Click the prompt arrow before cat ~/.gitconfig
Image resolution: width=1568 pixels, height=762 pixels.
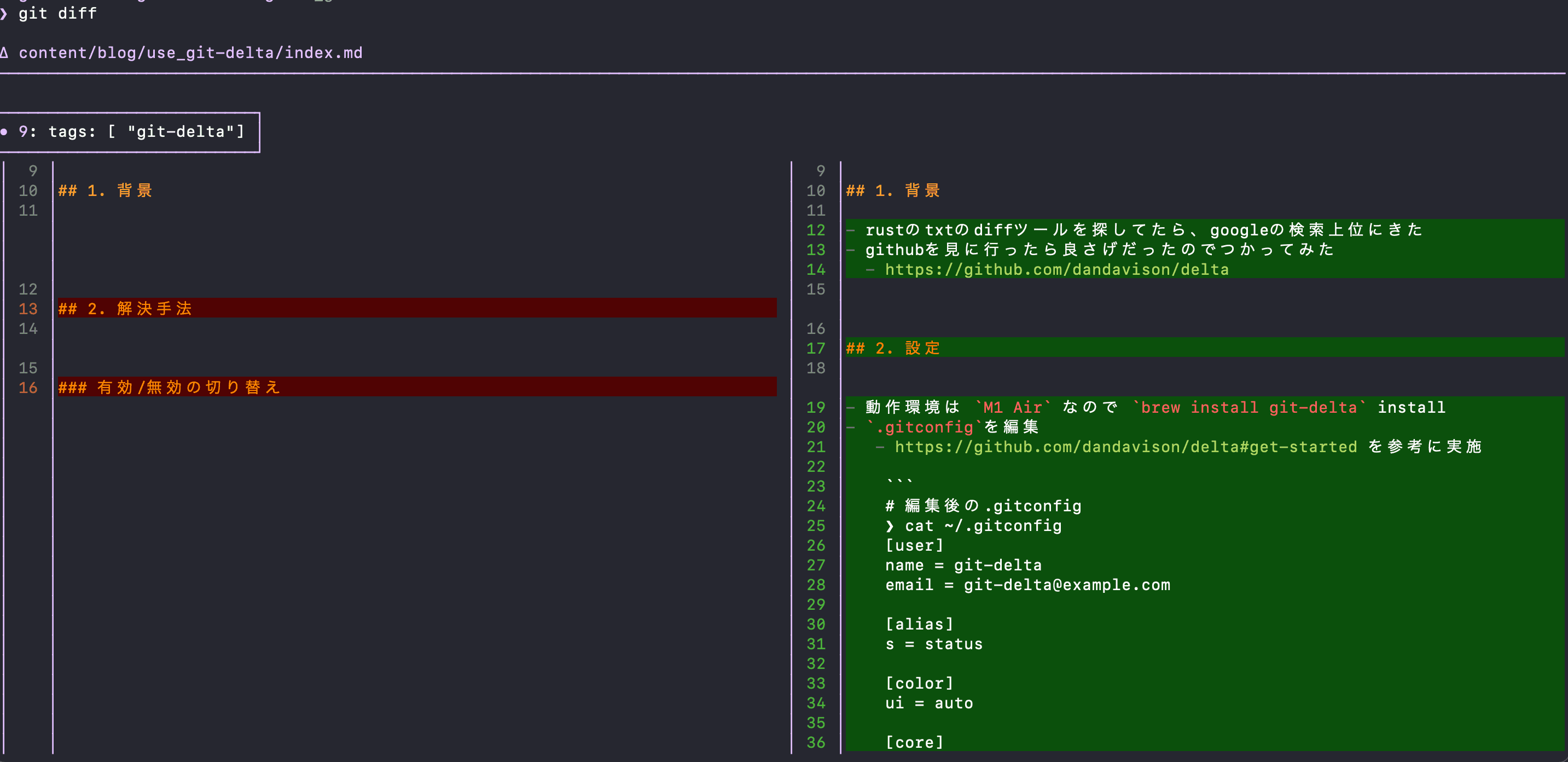pos(890,526)
